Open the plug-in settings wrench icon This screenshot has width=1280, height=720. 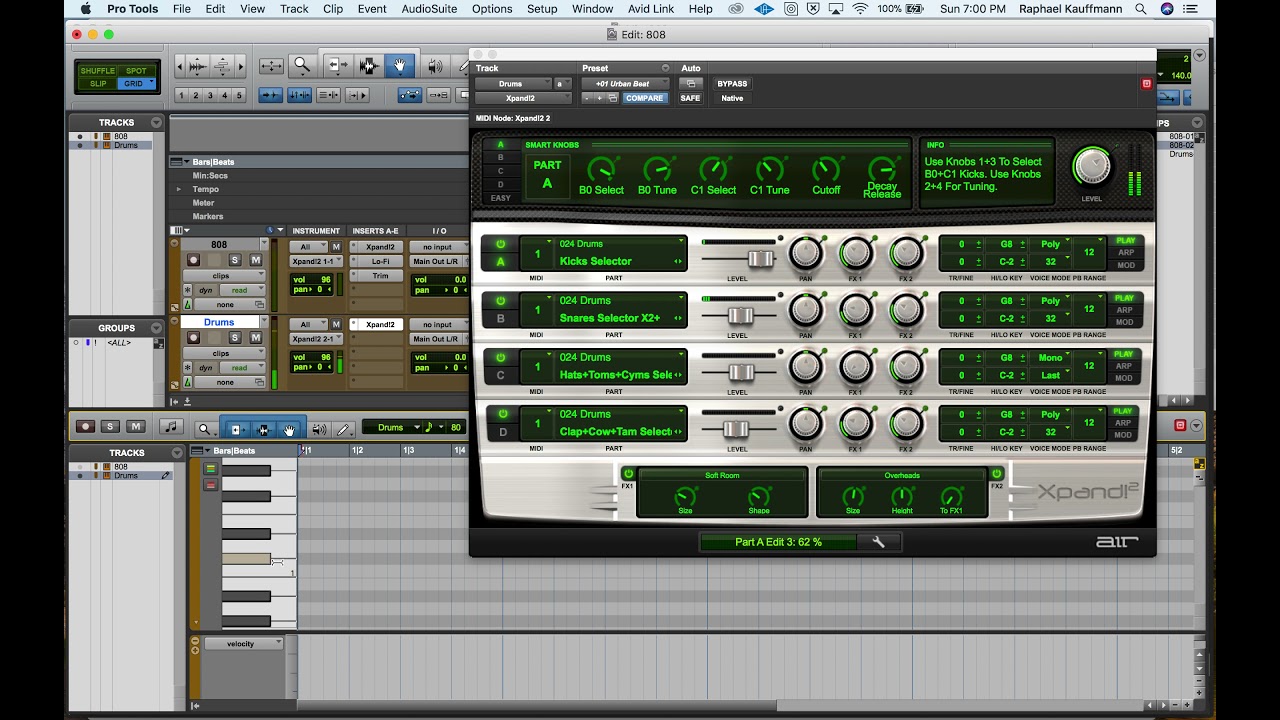[x=879, y=542]
